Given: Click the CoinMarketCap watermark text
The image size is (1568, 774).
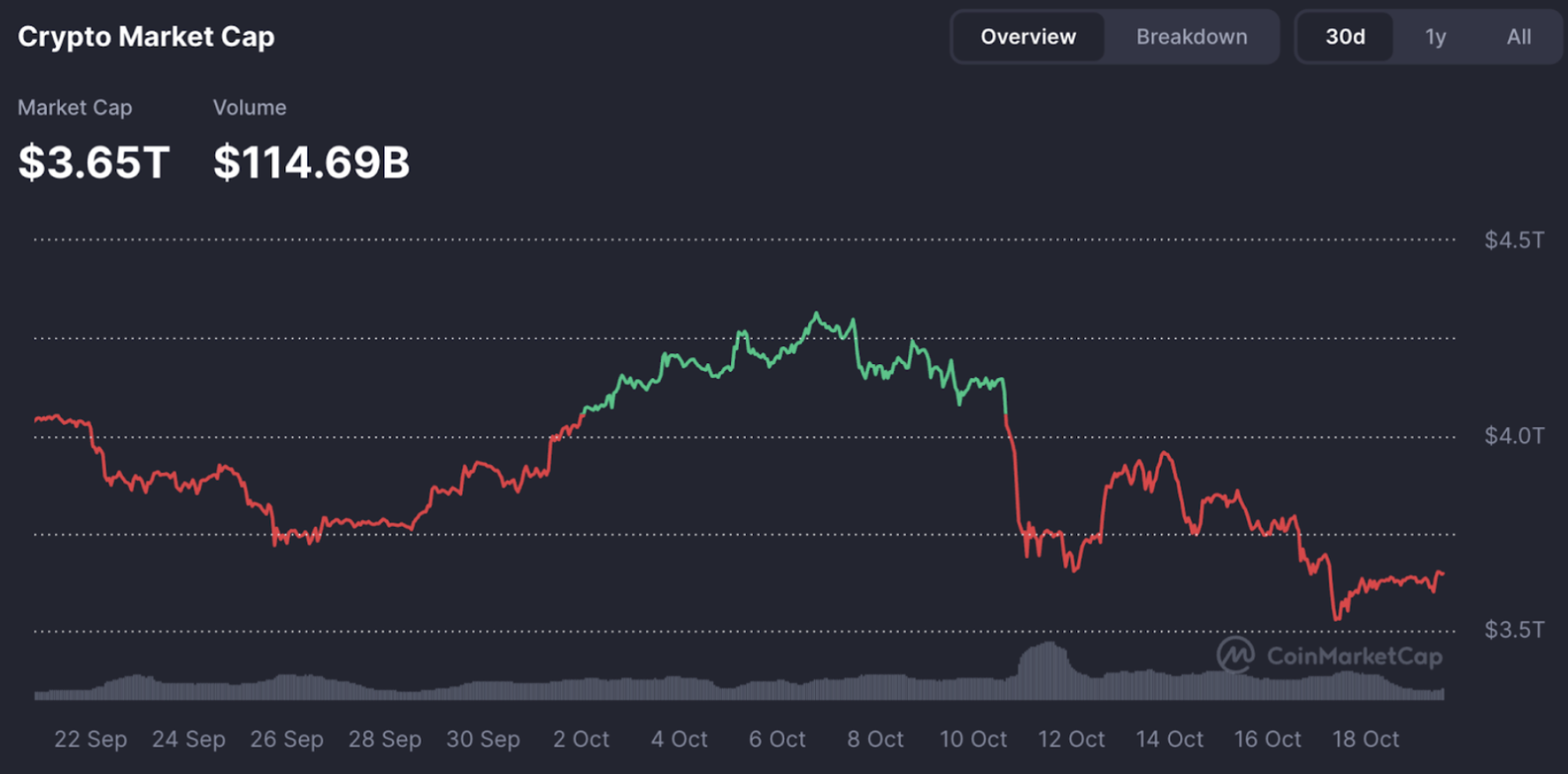Looking at the screenshot, I should click(x=1355, y=656).
